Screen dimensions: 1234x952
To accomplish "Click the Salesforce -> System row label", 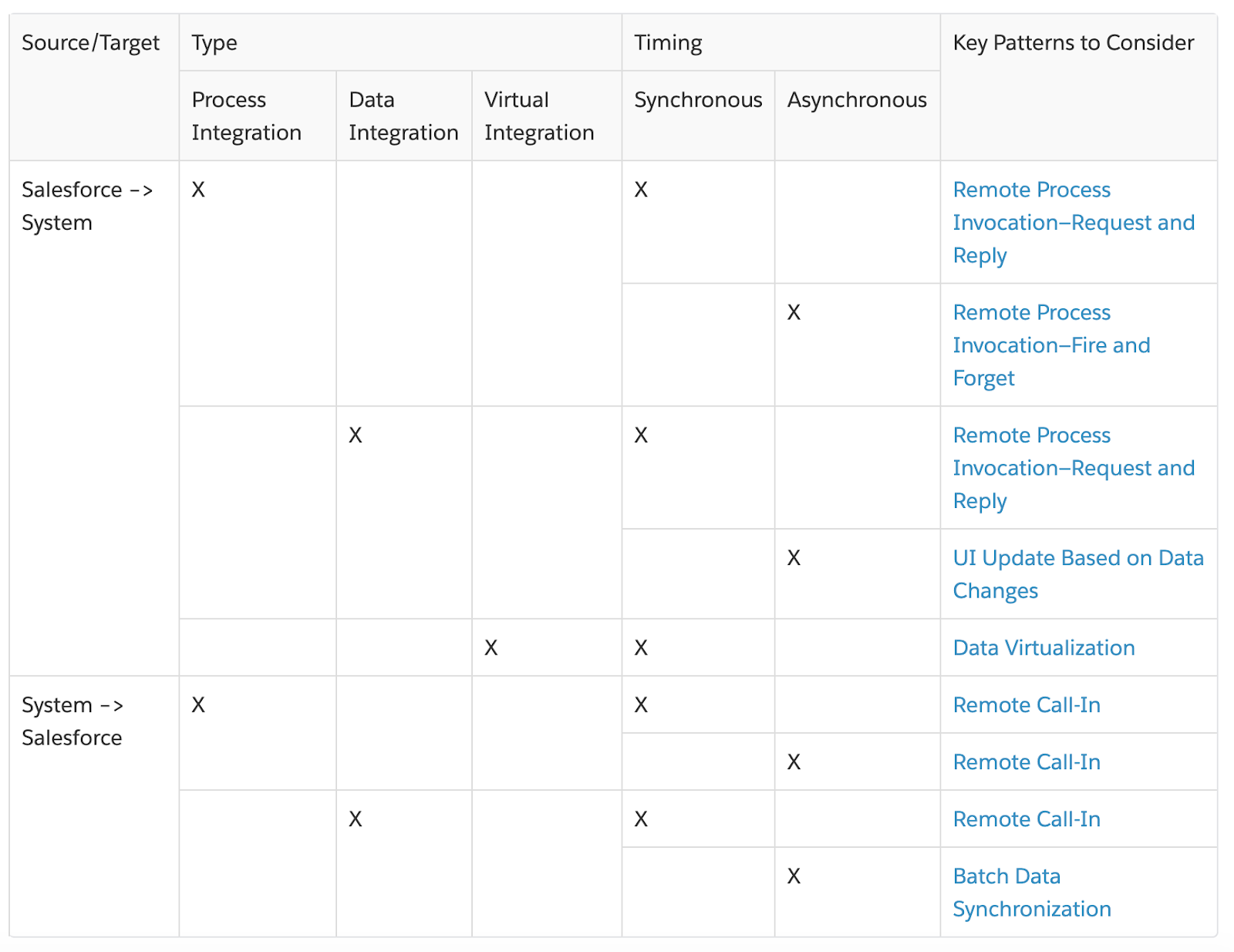I will (86, 206).
